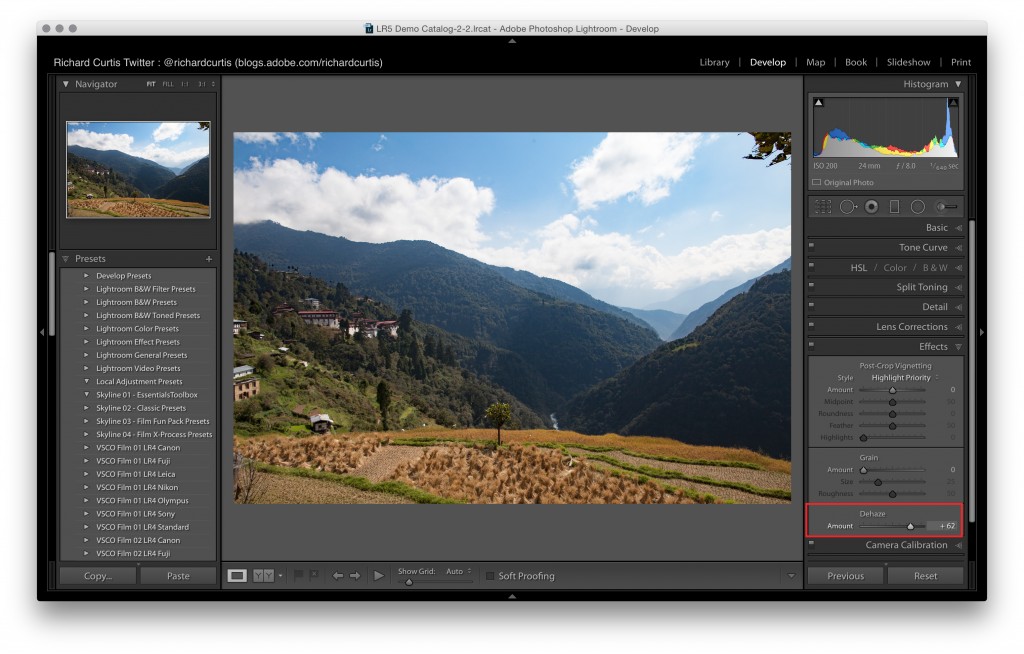Click the Dehaze Amount slider handle
The width and height of the screenshot is (1024, 654).
click(910, 526)
